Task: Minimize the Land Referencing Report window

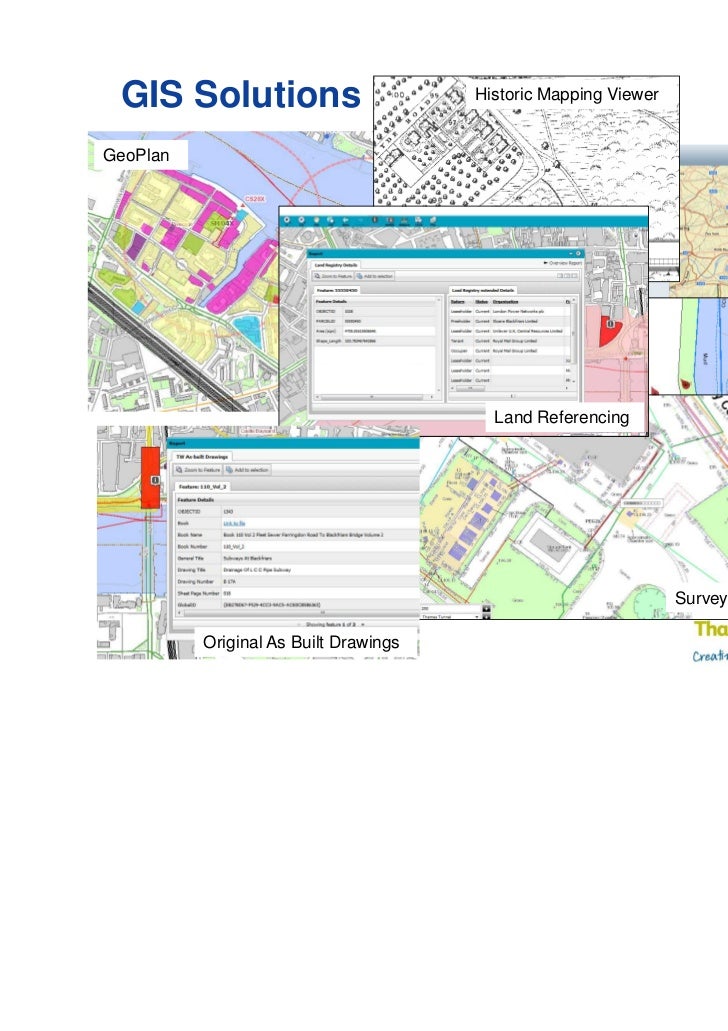Action: click(570, 253)
